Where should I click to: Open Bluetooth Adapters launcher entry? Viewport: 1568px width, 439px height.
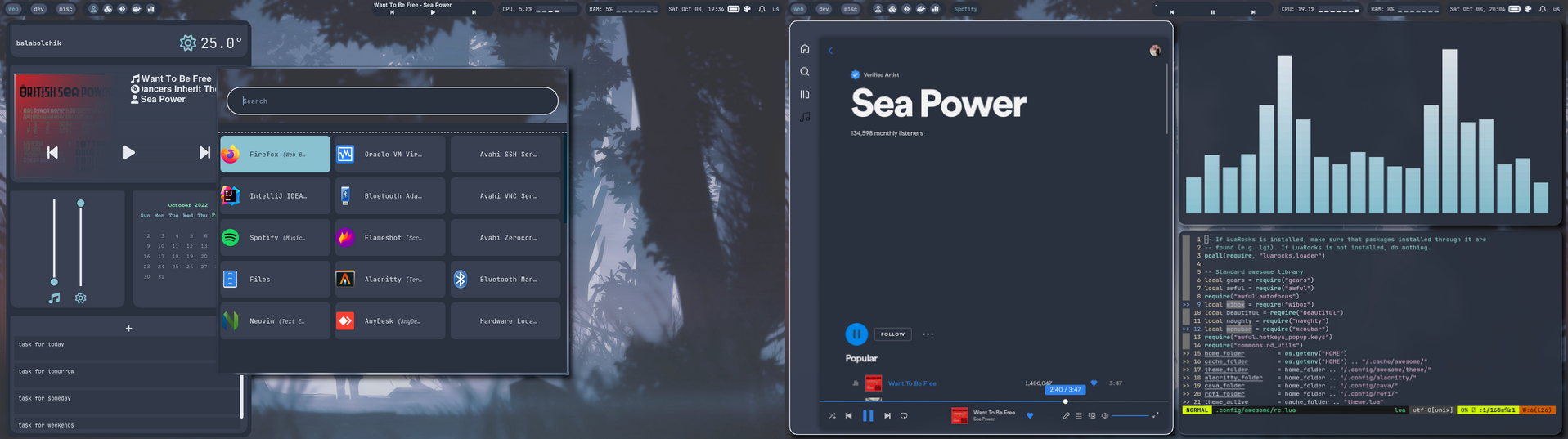pyautogui.click(x=390, y=195)
